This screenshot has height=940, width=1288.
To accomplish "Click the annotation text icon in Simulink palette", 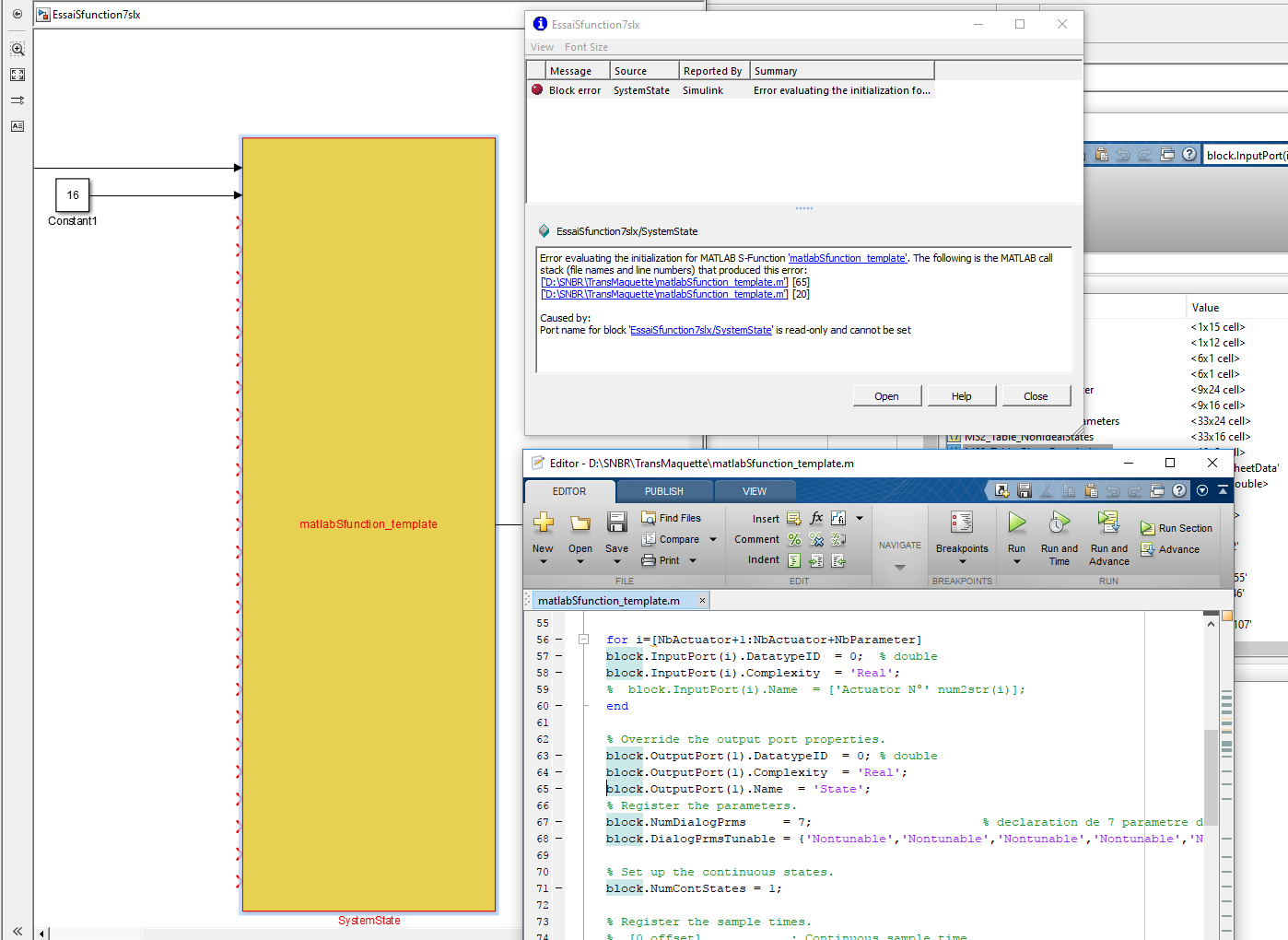I will coord(18,126).
